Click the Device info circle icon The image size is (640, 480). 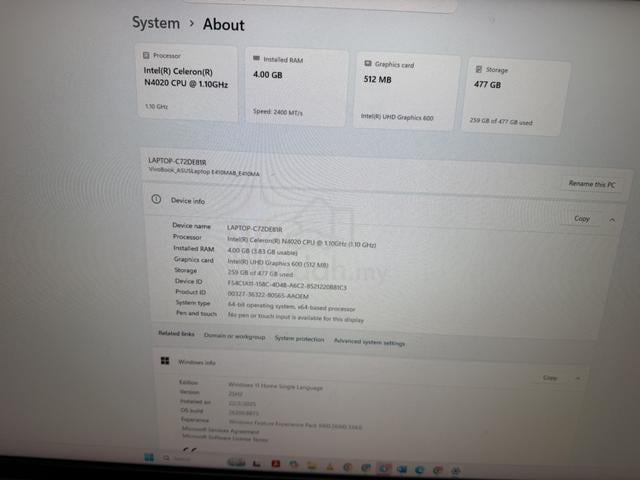pyautogui.click(x=156, y=199)
